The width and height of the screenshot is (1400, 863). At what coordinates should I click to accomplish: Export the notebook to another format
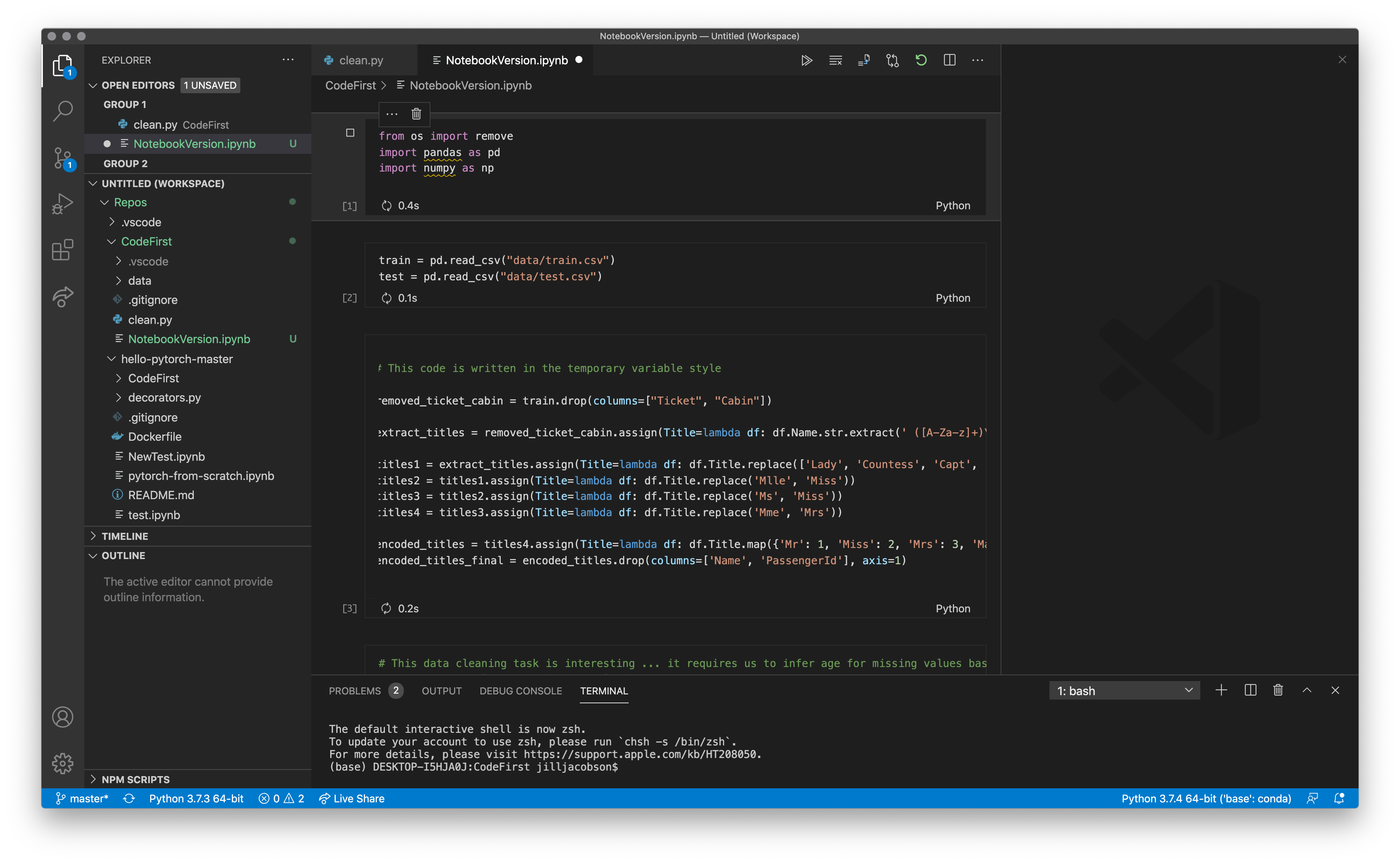[x=863, y=60]
